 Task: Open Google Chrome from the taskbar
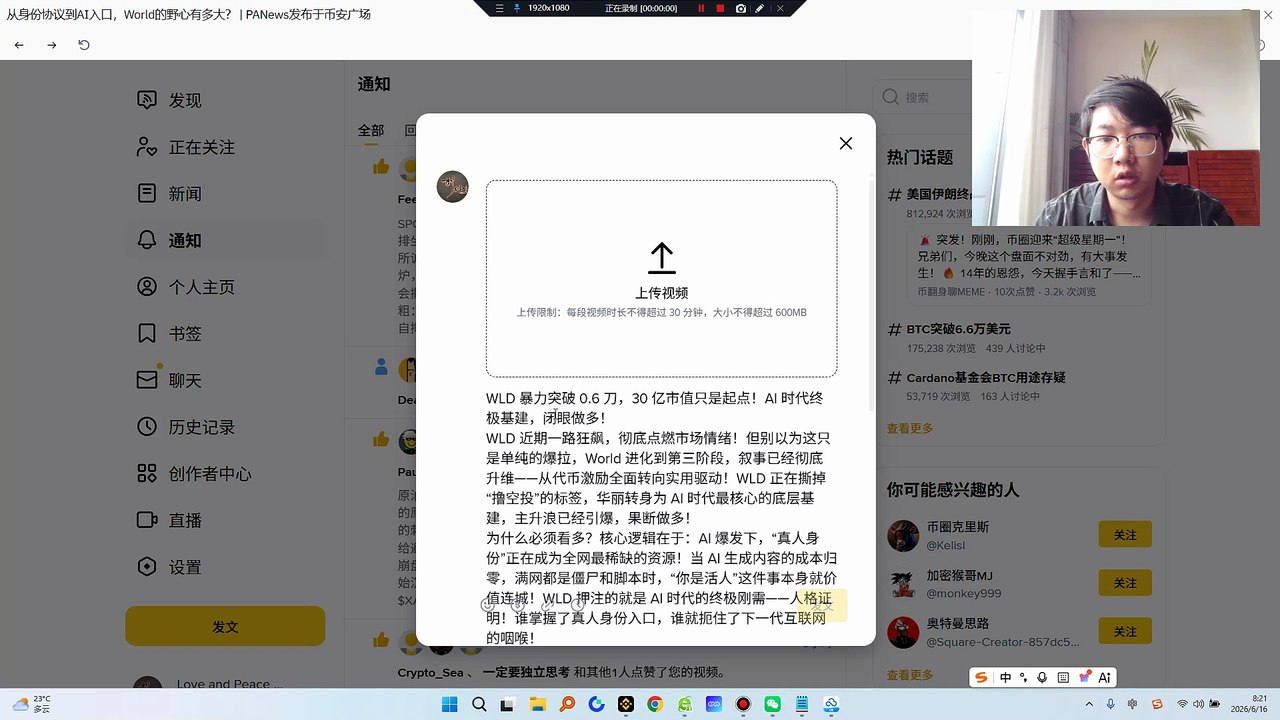[x=655, y=704]
